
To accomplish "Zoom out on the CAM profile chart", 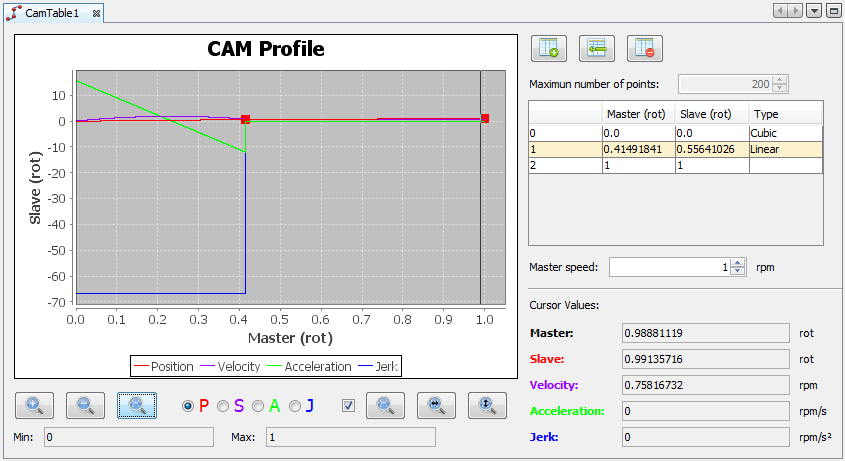I will 85,405.
